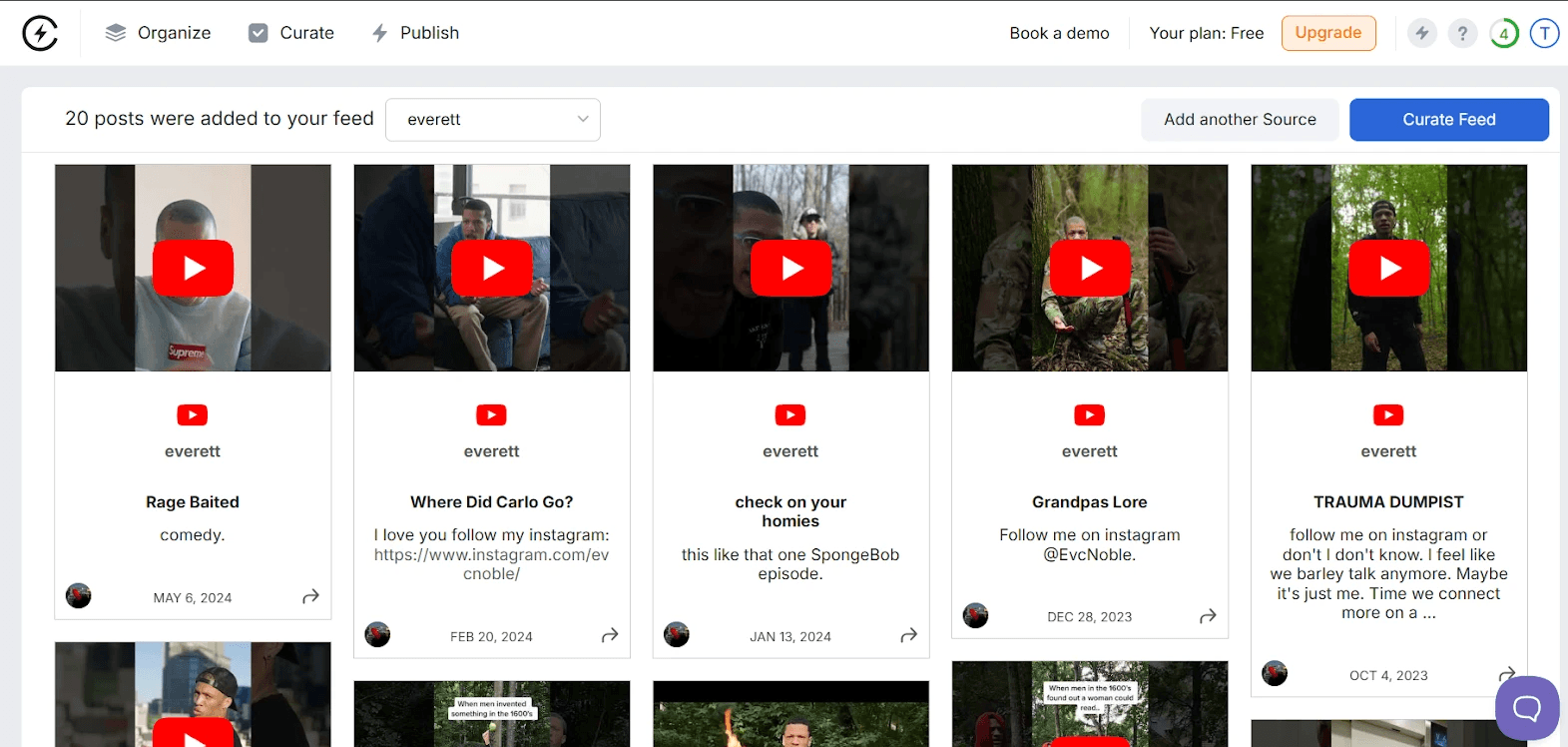Click the gray lightning icon in header
This screenshot has height=747, width=1568.
pos(1422,33)
